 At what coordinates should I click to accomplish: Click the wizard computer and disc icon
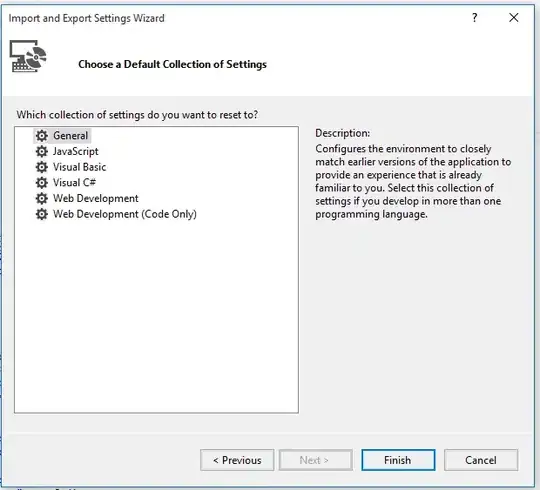click(28, 56)
